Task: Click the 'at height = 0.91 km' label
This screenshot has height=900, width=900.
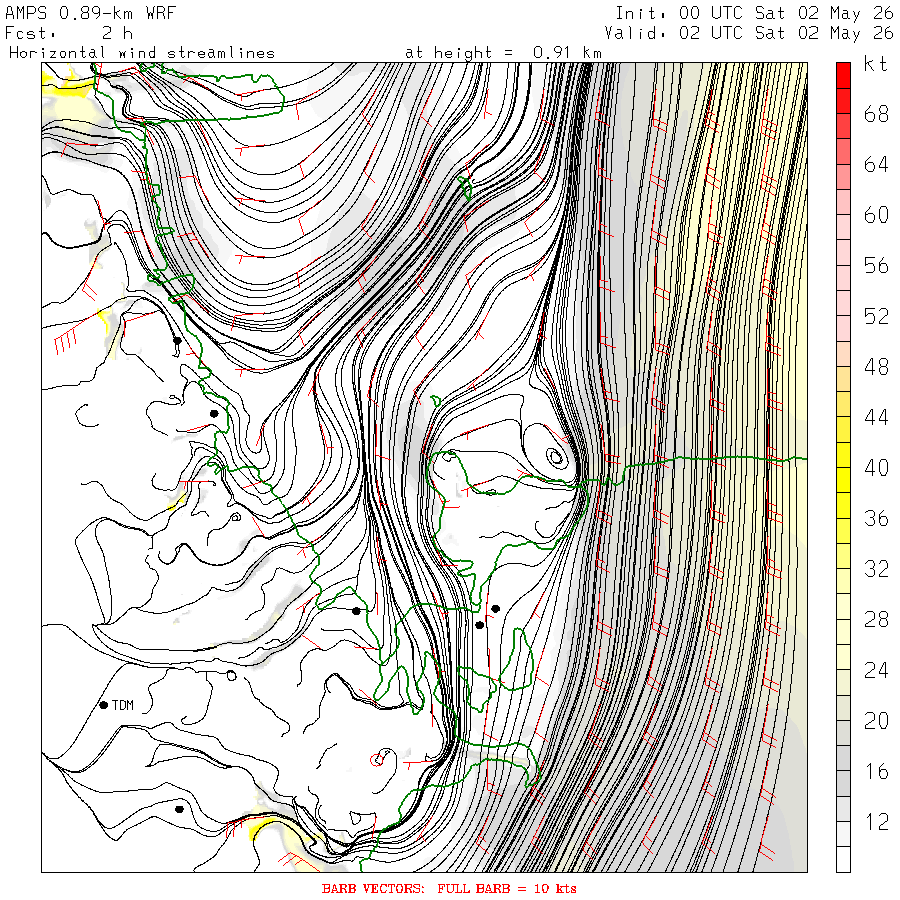Action: click(503, 53)
